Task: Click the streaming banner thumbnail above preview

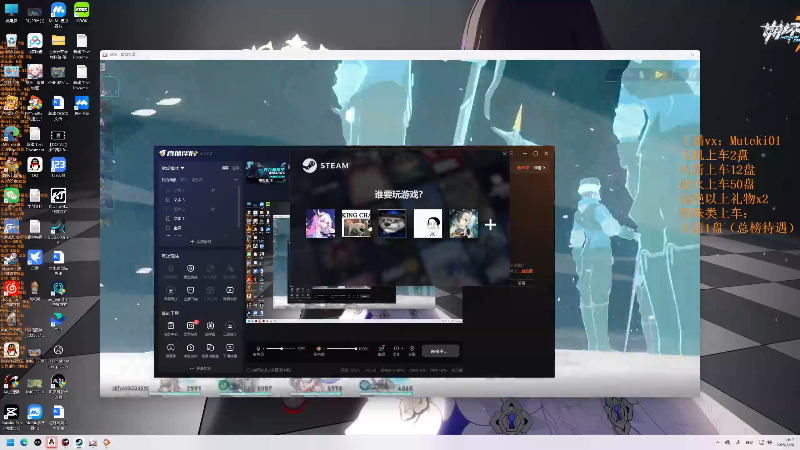Action: pyautogui.click(x=266, y=172)
